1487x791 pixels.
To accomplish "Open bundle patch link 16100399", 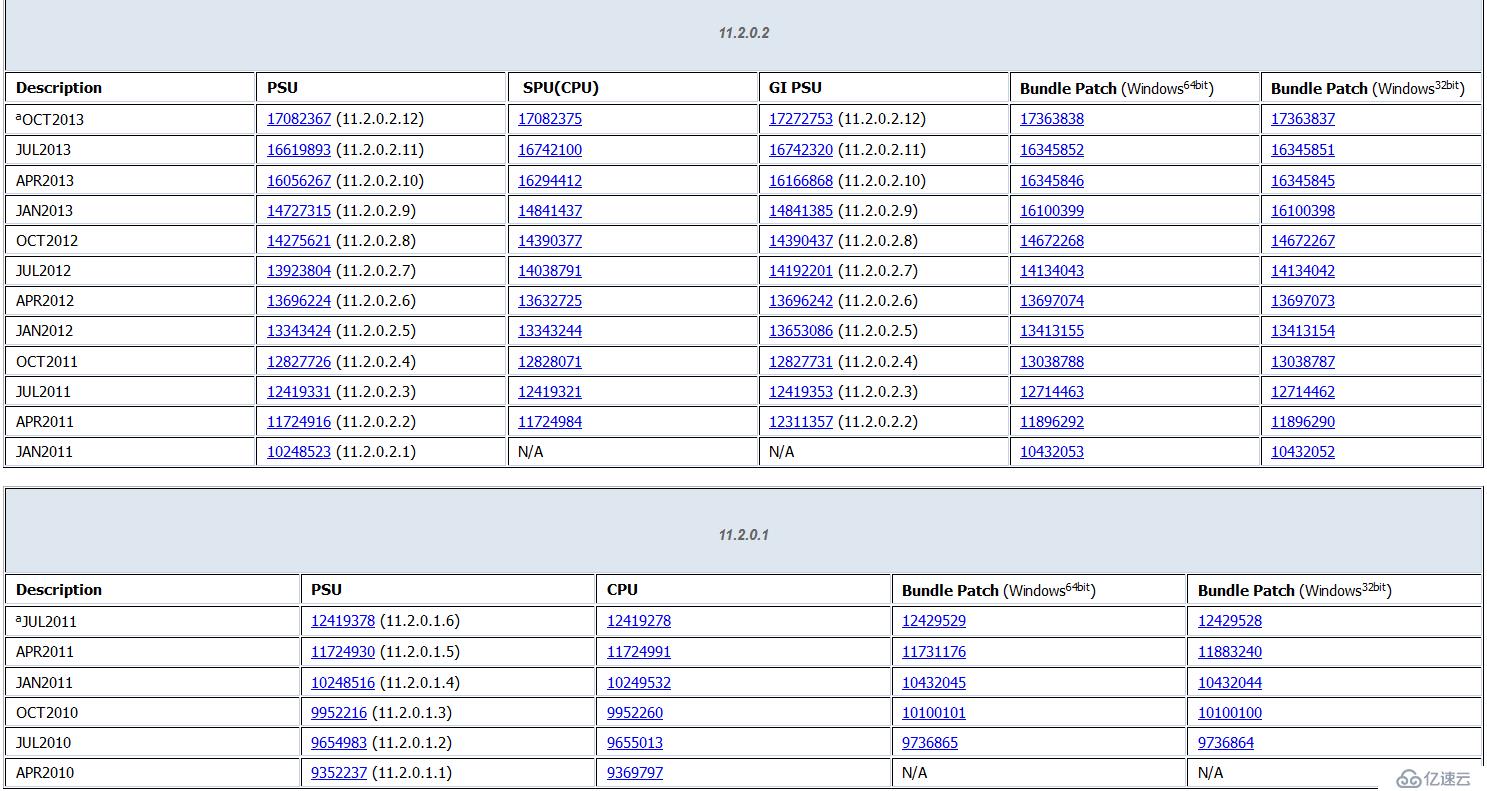I will click(x=1052, y=211).
